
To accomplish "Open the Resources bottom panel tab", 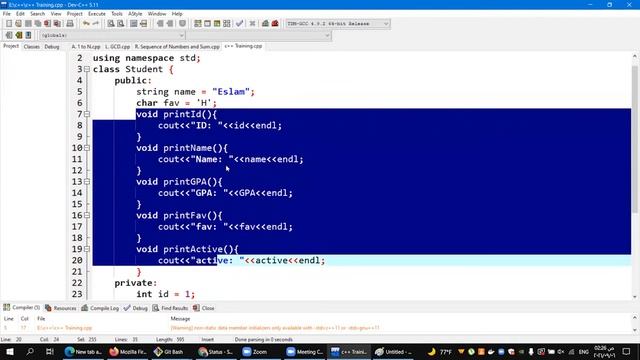I will (x=61, y=308).
